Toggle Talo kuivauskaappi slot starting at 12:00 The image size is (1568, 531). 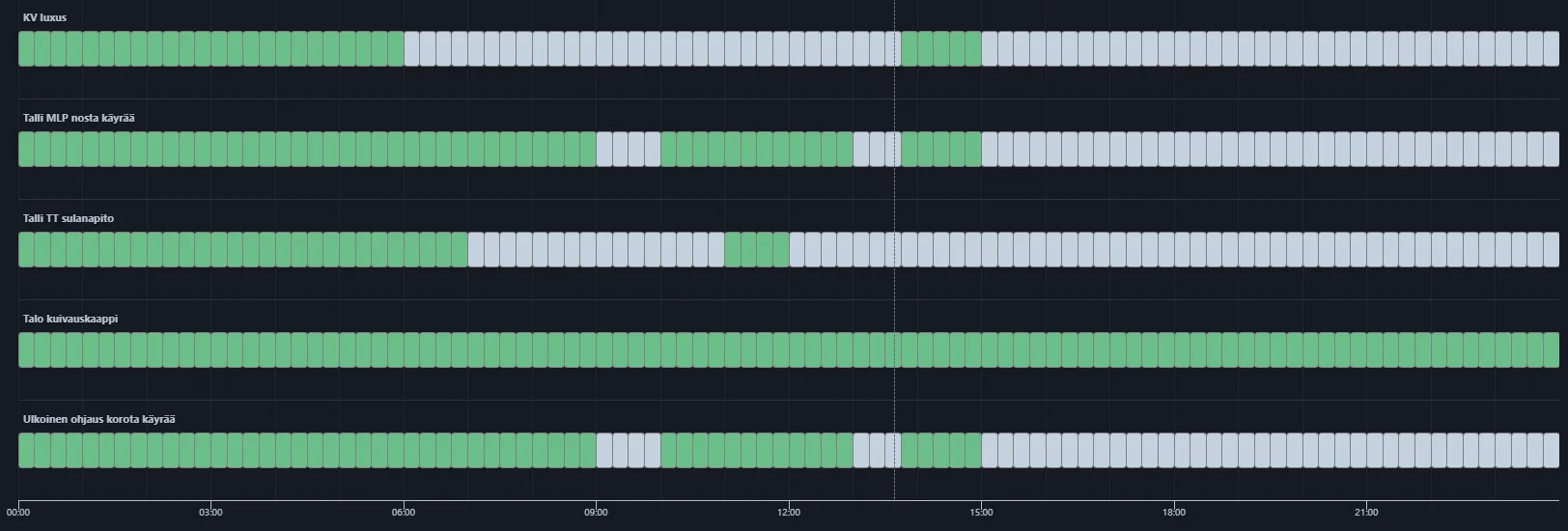(x=798, y=349)
